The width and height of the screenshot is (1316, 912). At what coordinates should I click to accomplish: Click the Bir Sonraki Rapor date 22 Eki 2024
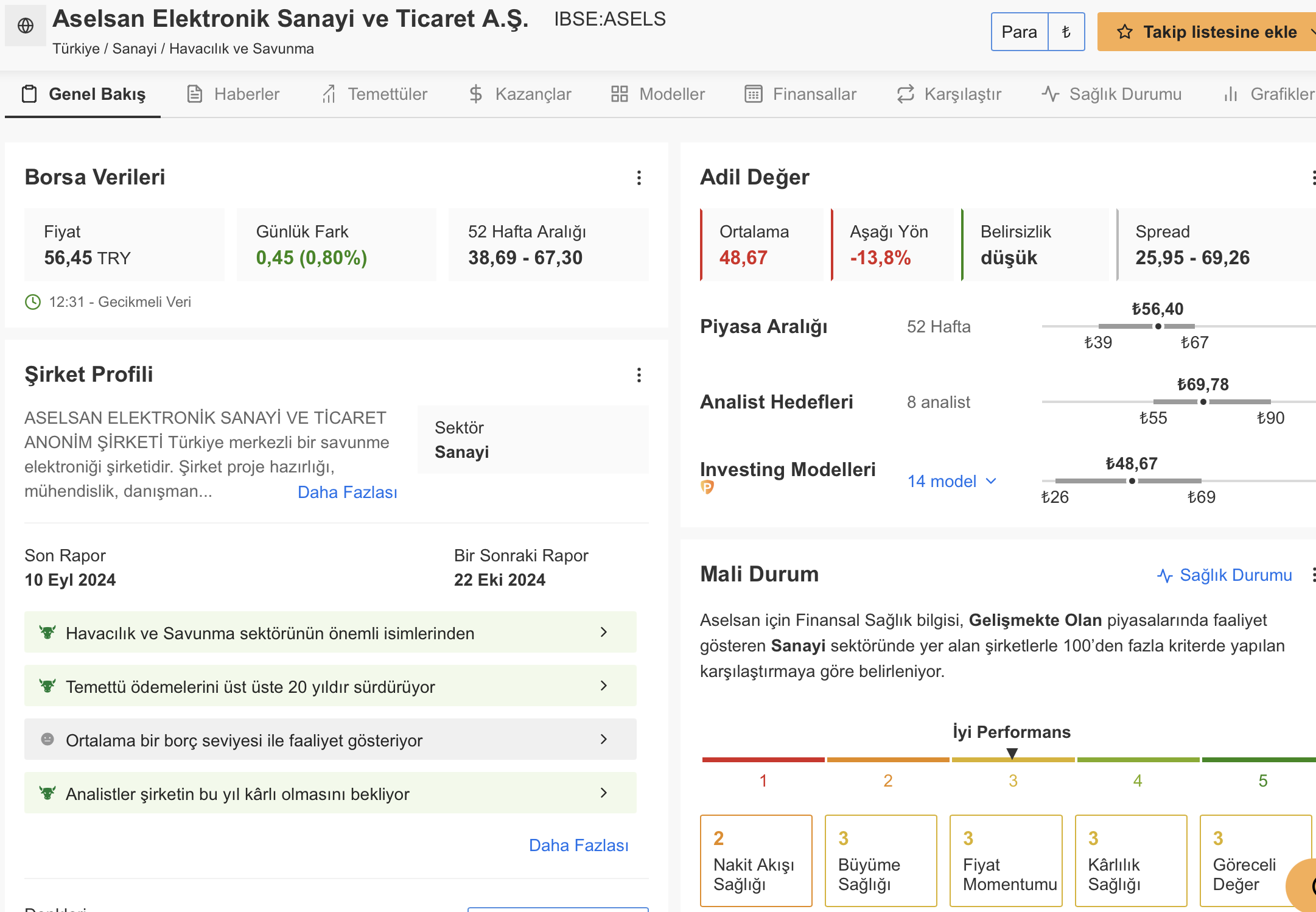click(x=500, y=580)
